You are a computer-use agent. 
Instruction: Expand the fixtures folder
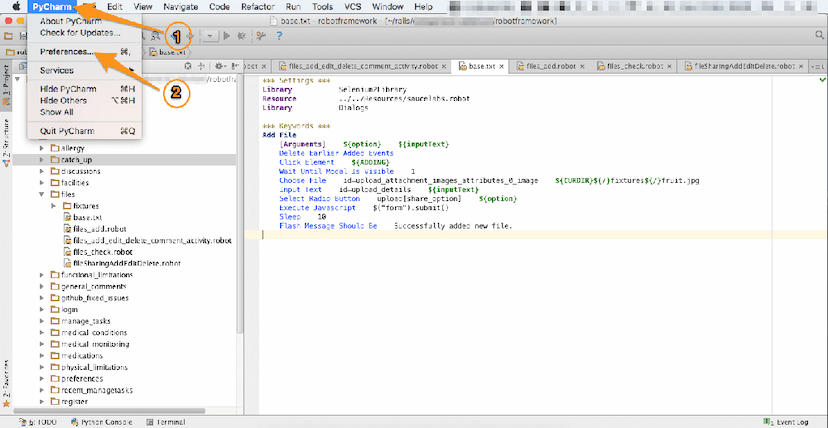(x=54, y=206)
